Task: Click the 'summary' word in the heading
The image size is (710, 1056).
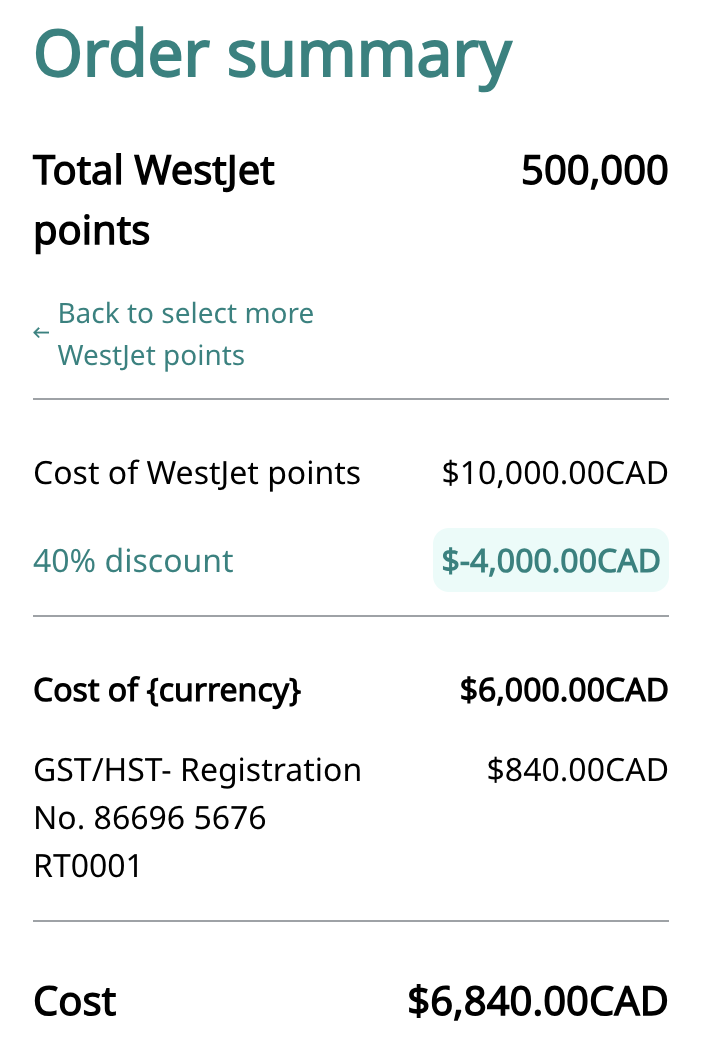Action: tap(370, 55)
